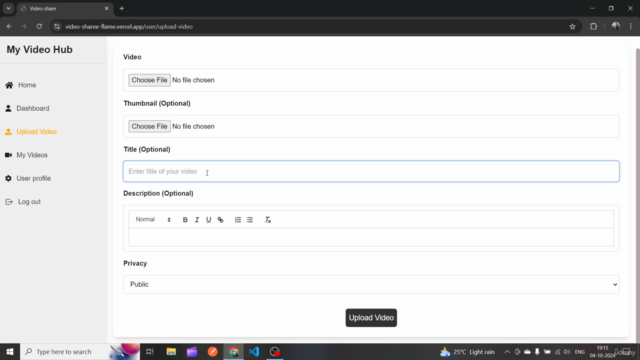The image size is (640, 360).
Task: Toggle underline in description editor
Action: pos(209,220)
